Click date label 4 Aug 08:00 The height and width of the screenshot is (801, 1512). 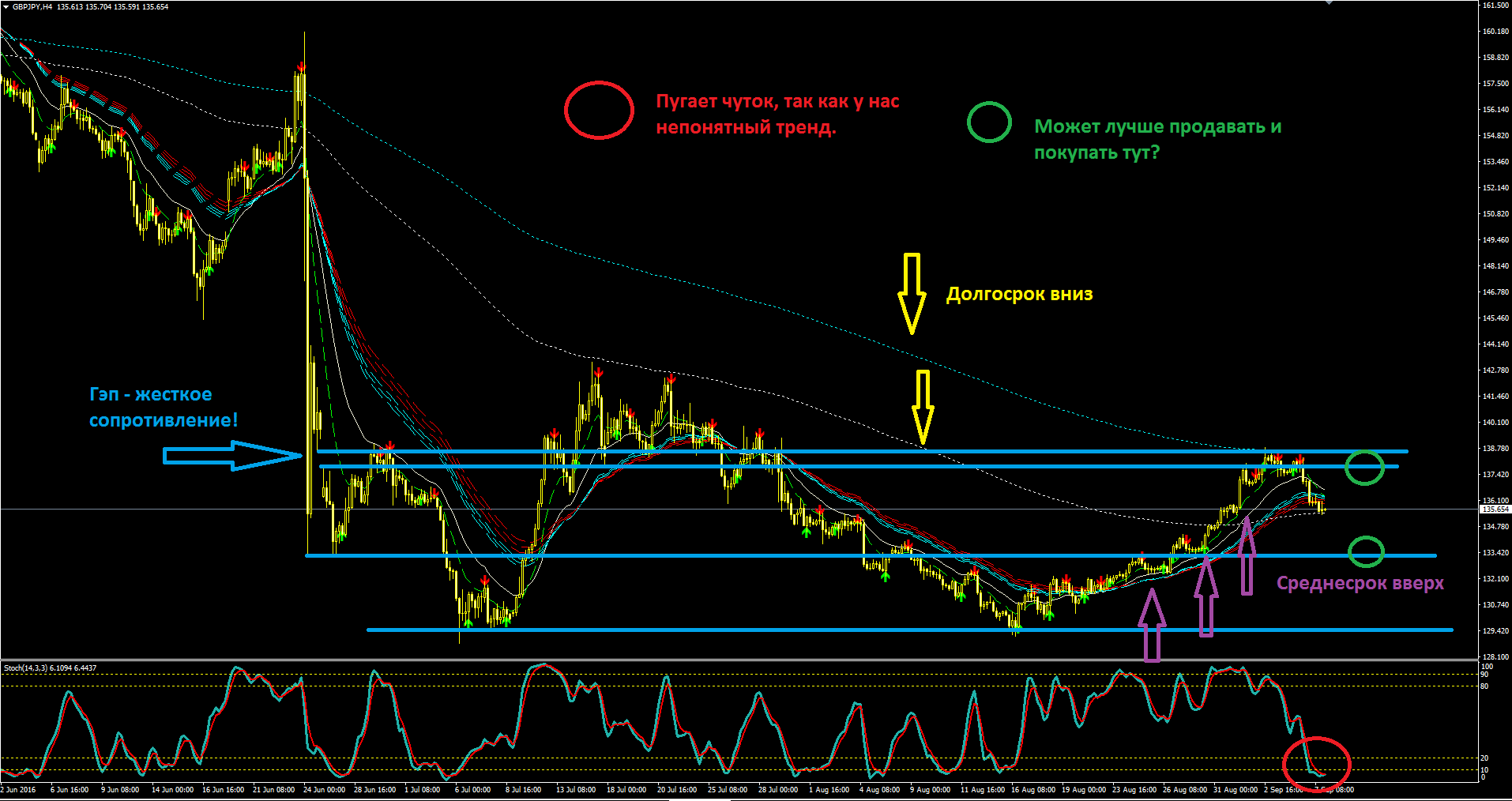[x=880, y=790]
